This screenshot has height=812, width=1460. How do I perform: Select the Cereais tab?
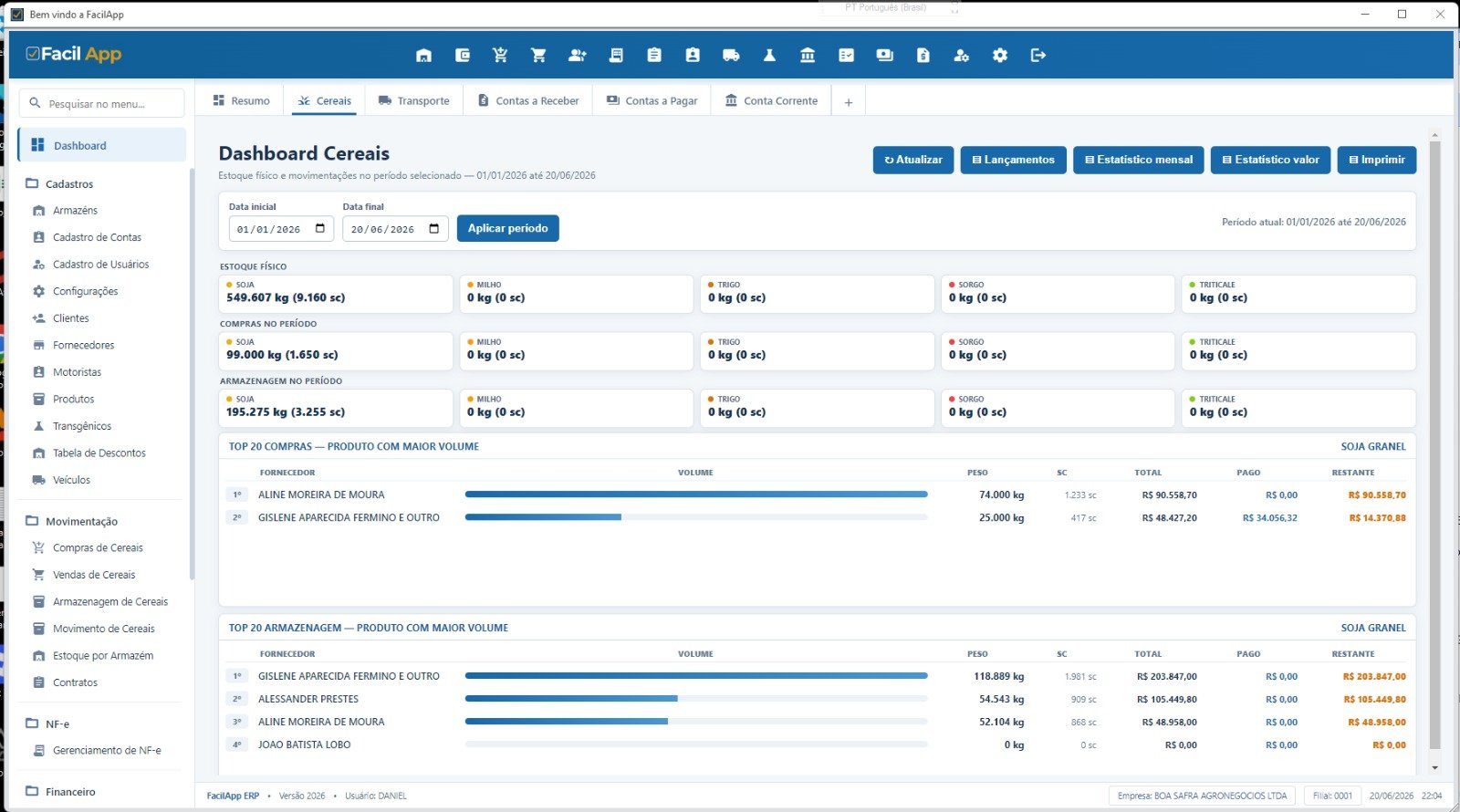click(325, 101)
